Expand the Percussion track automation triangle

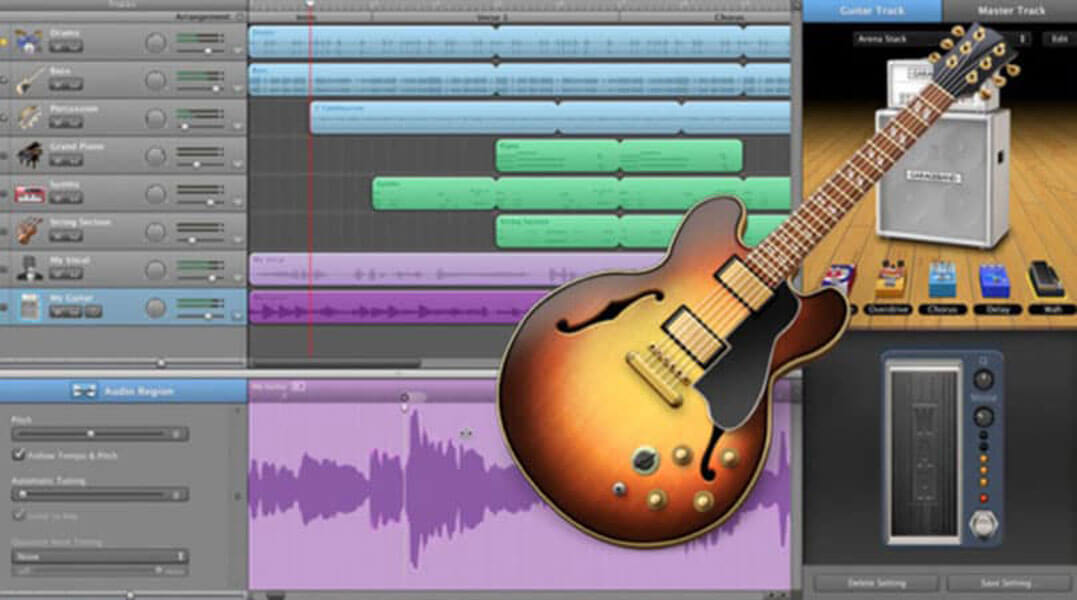(x=238, y=126)
